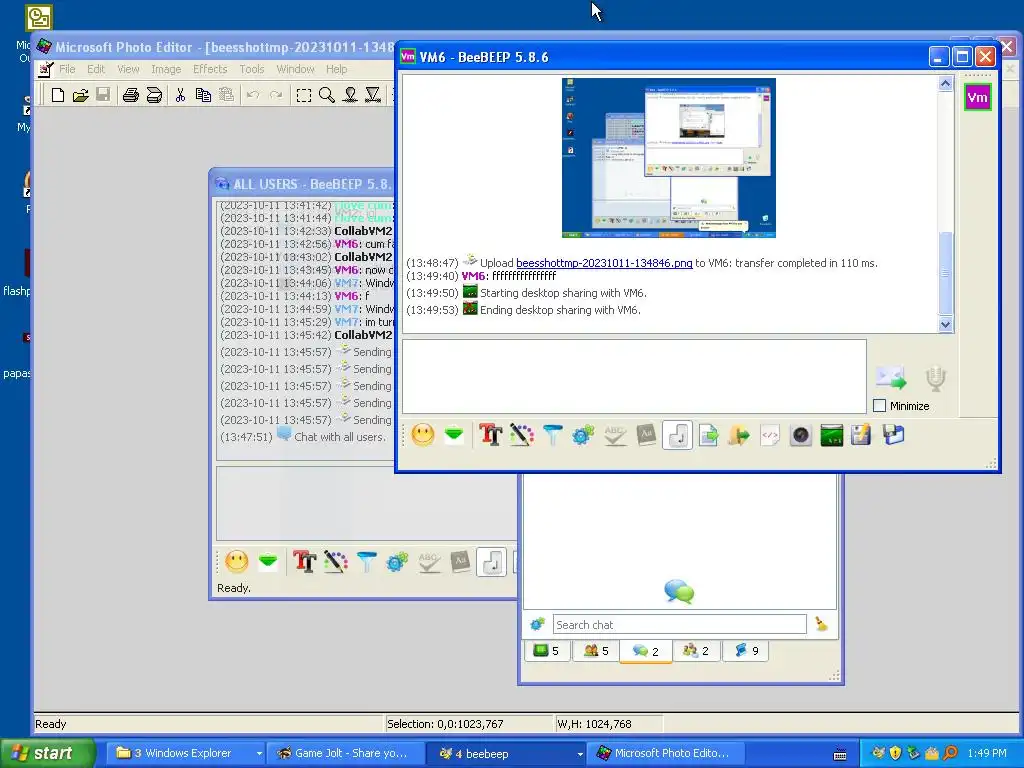Click the VM6 chat scroll up arrow
The image size is (1024, 768).
coord(946,84)
